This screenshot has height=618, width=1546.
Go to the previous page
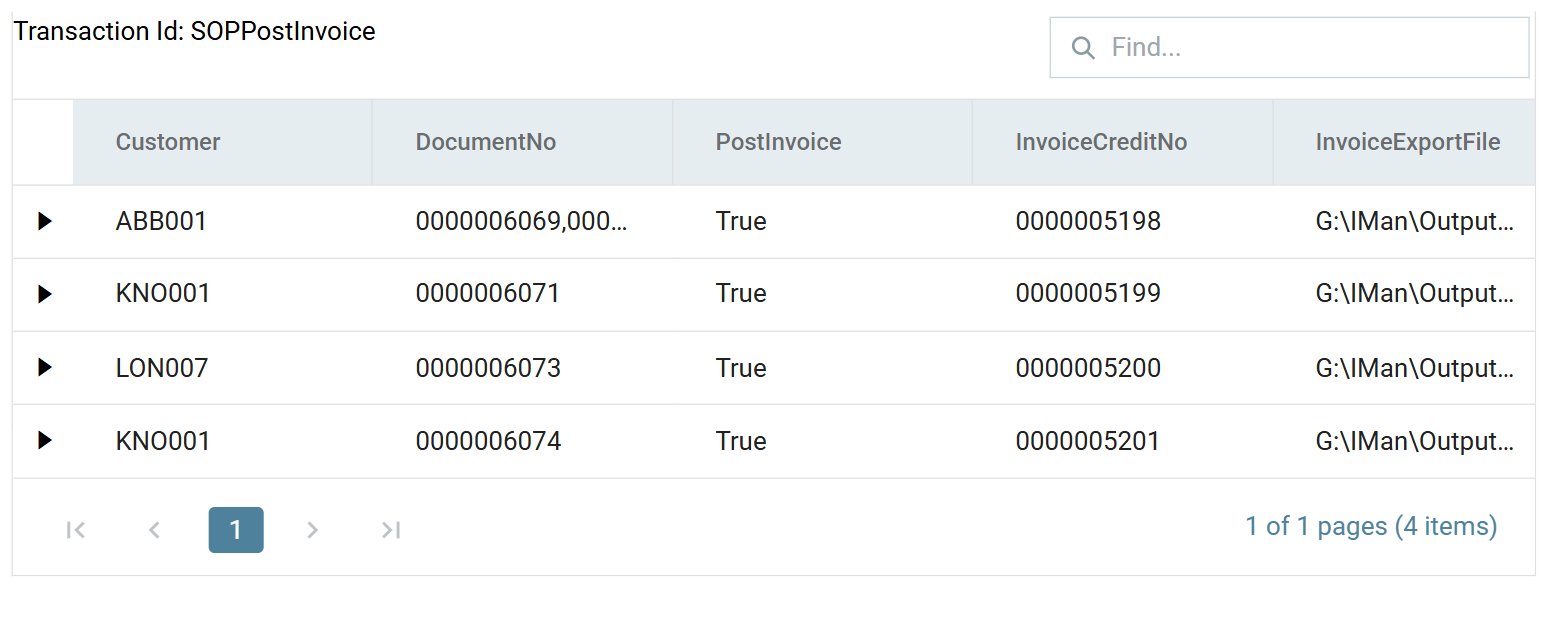point(154,530)
